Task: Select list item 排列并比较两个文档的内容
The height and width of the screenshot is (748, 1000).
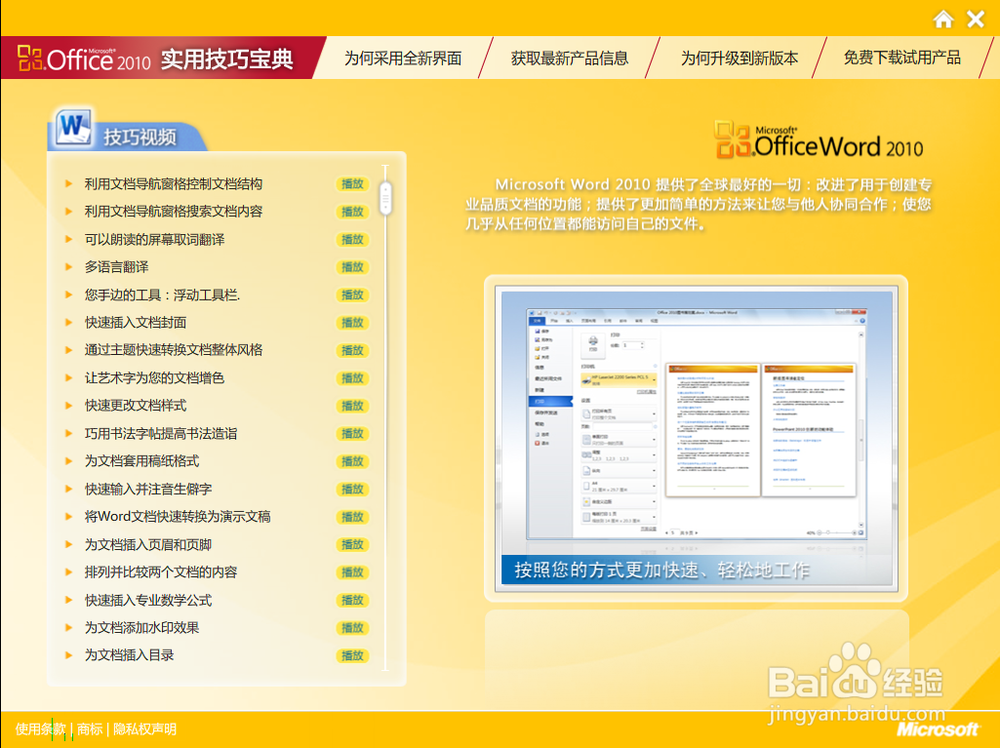Action: (x=161, y=572)
